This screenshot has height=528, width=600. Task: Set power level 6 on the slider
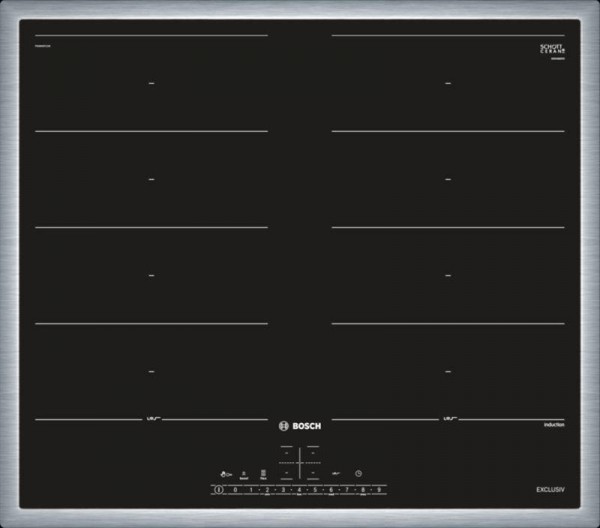(331, 490)
